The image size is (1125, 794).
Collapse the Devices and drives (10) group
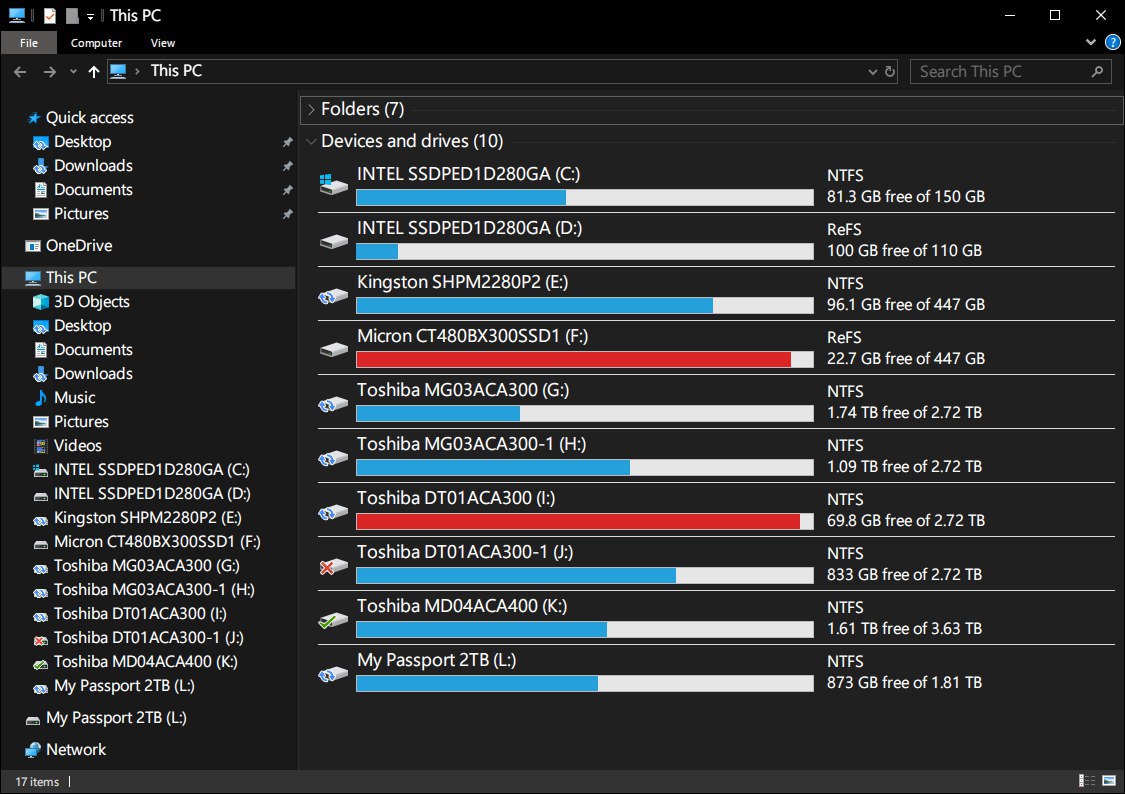311,141
